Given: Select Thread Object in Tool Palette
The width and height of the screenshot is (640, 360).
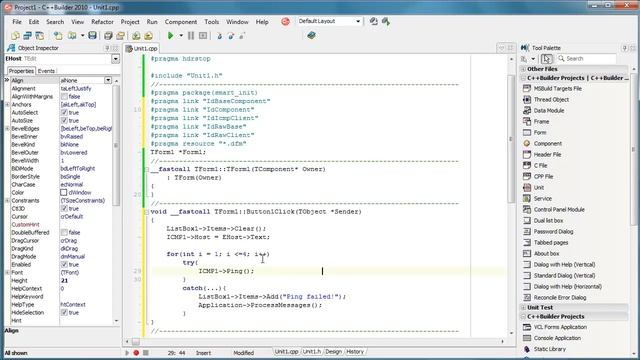Looking at the screenshot, I should (x=551, y=100).
